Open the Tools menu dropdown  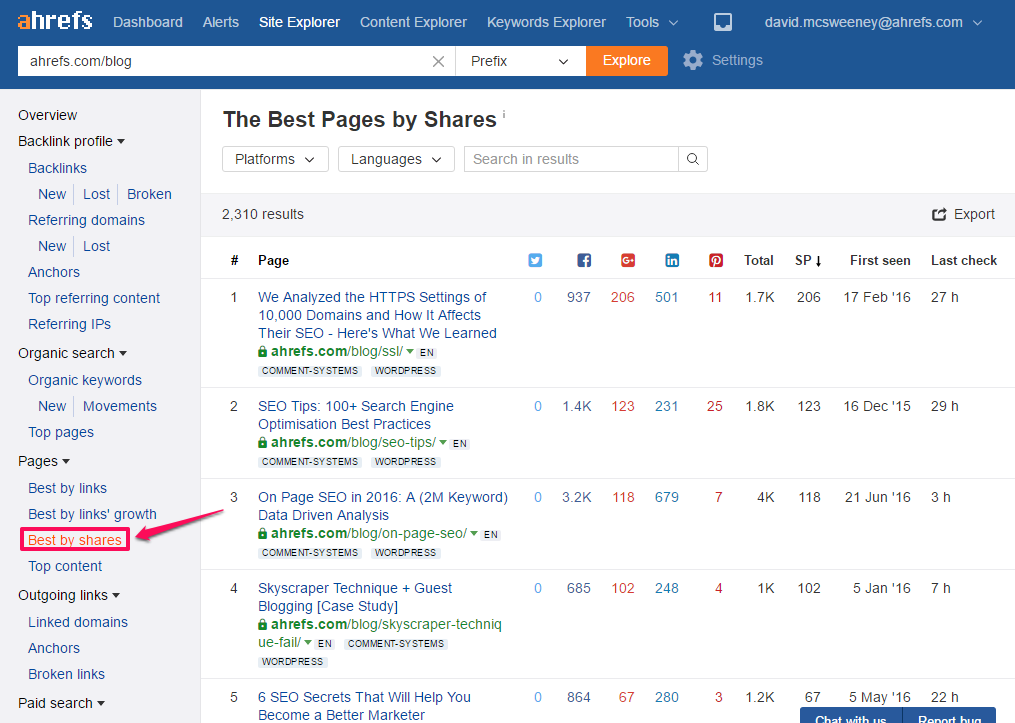[652, 22]
